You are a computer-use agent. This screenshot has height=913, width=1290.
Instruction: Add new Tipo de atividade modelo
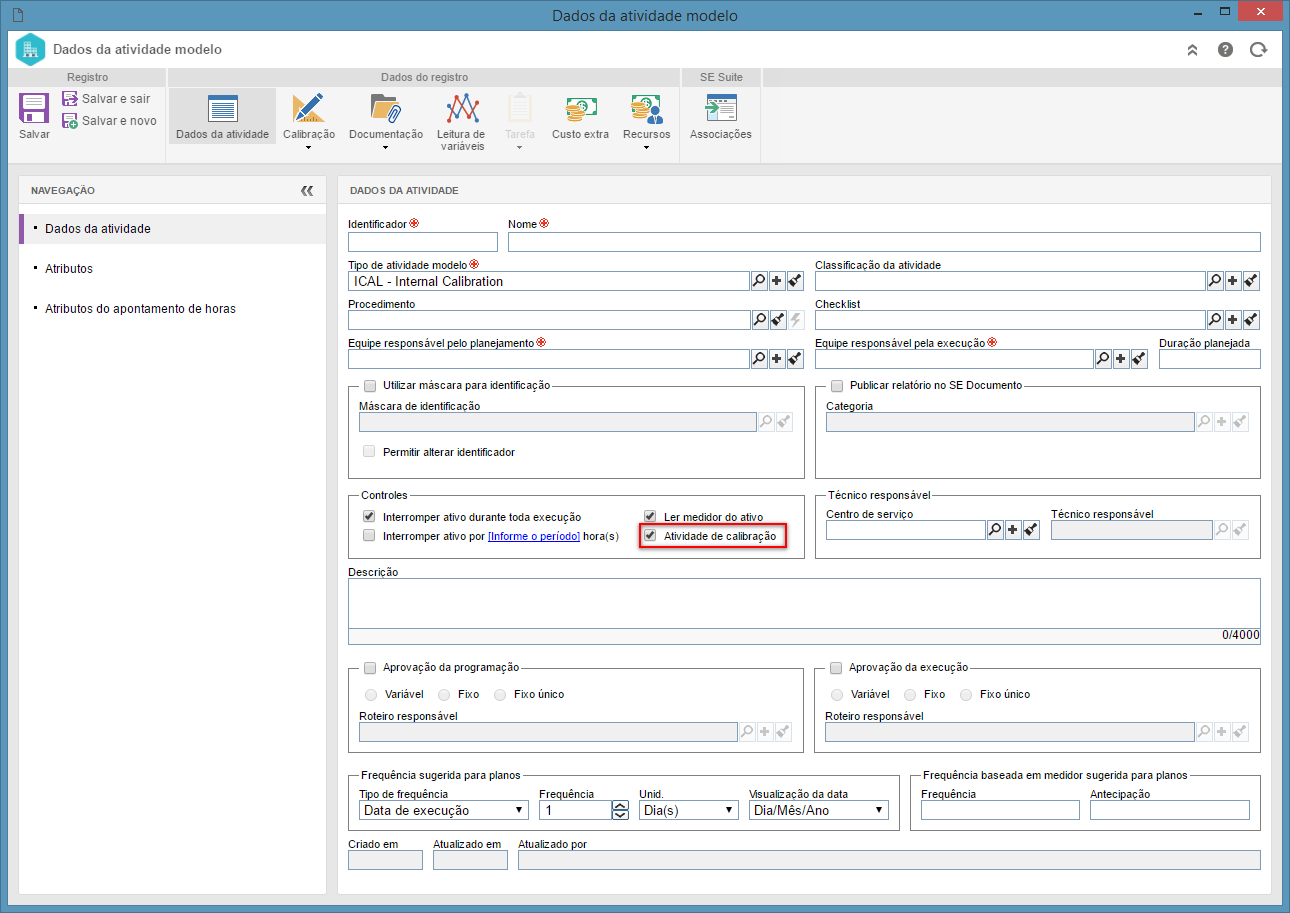click(x=778, y=282)
